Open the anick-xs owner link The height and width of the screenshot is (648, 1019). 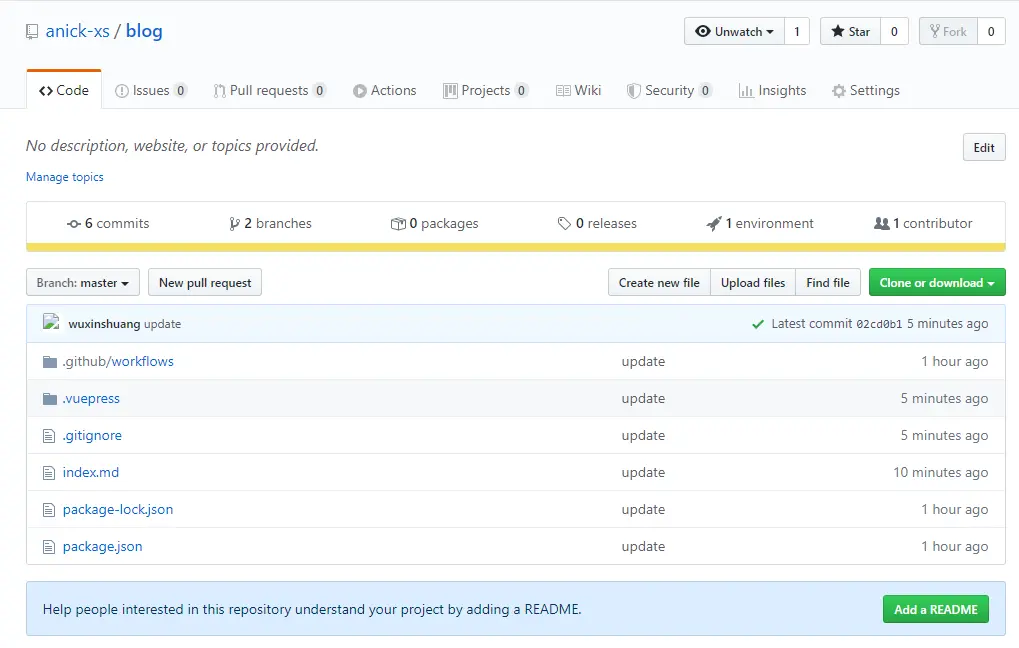77,31
